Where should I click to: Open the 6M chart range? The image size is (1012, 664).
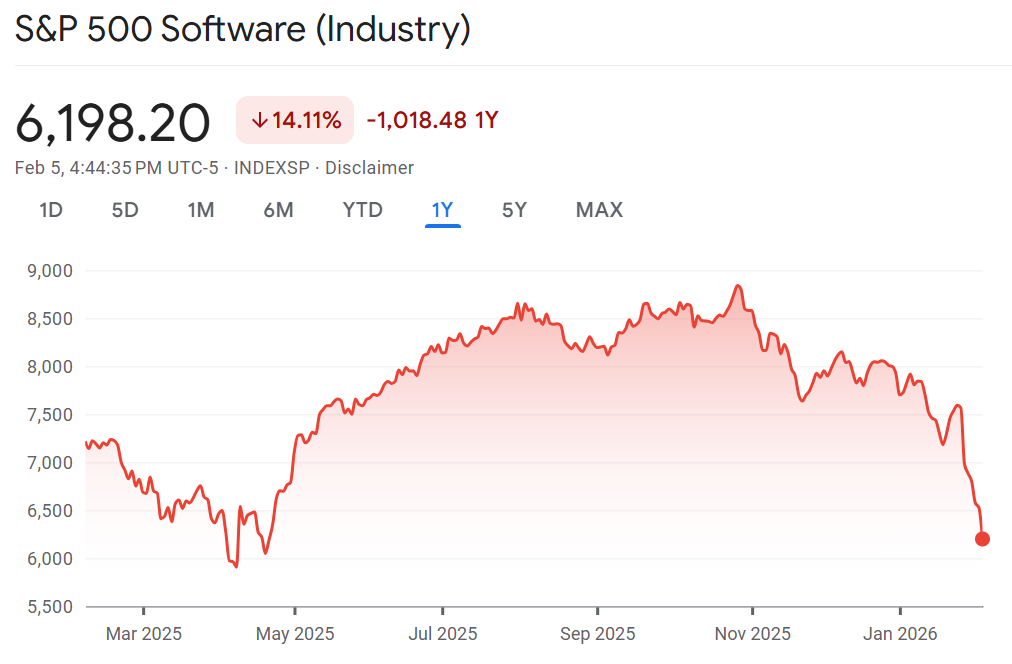point(278,210)
